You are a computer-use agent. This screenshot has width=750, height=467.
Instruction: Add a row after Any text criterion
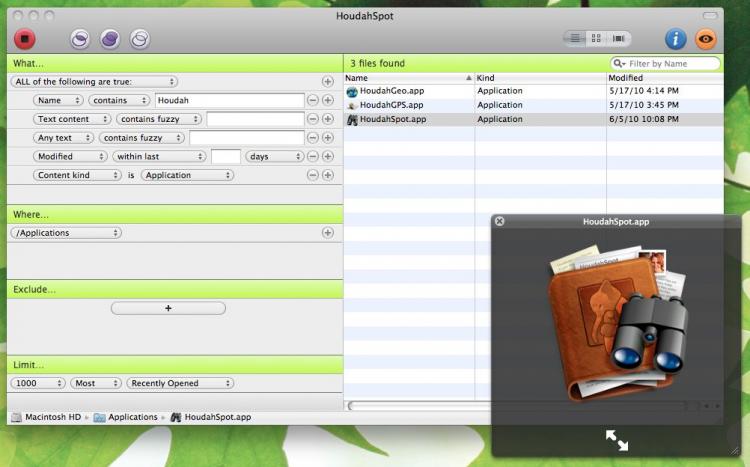pyautogui.click(x=328, y=137)
